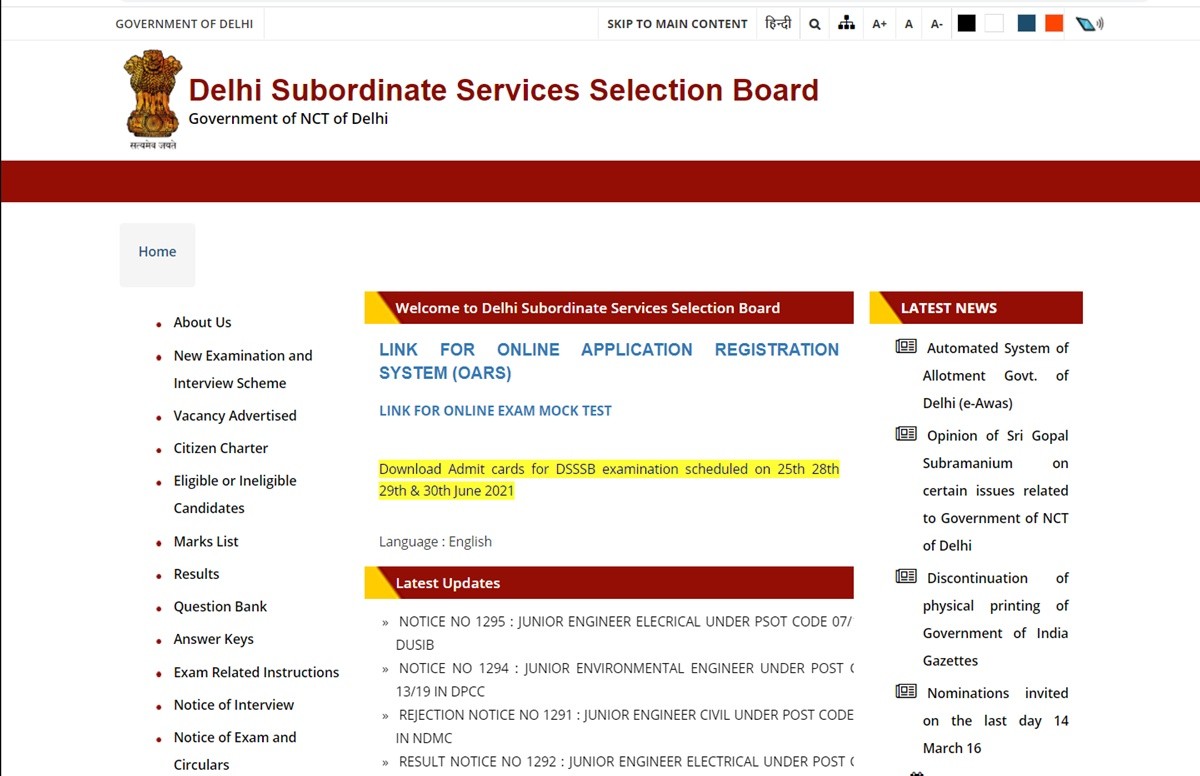Go to Answer Keys sidebar item
The width and height of the screenshot is (1200, 776).
(213, 639)
